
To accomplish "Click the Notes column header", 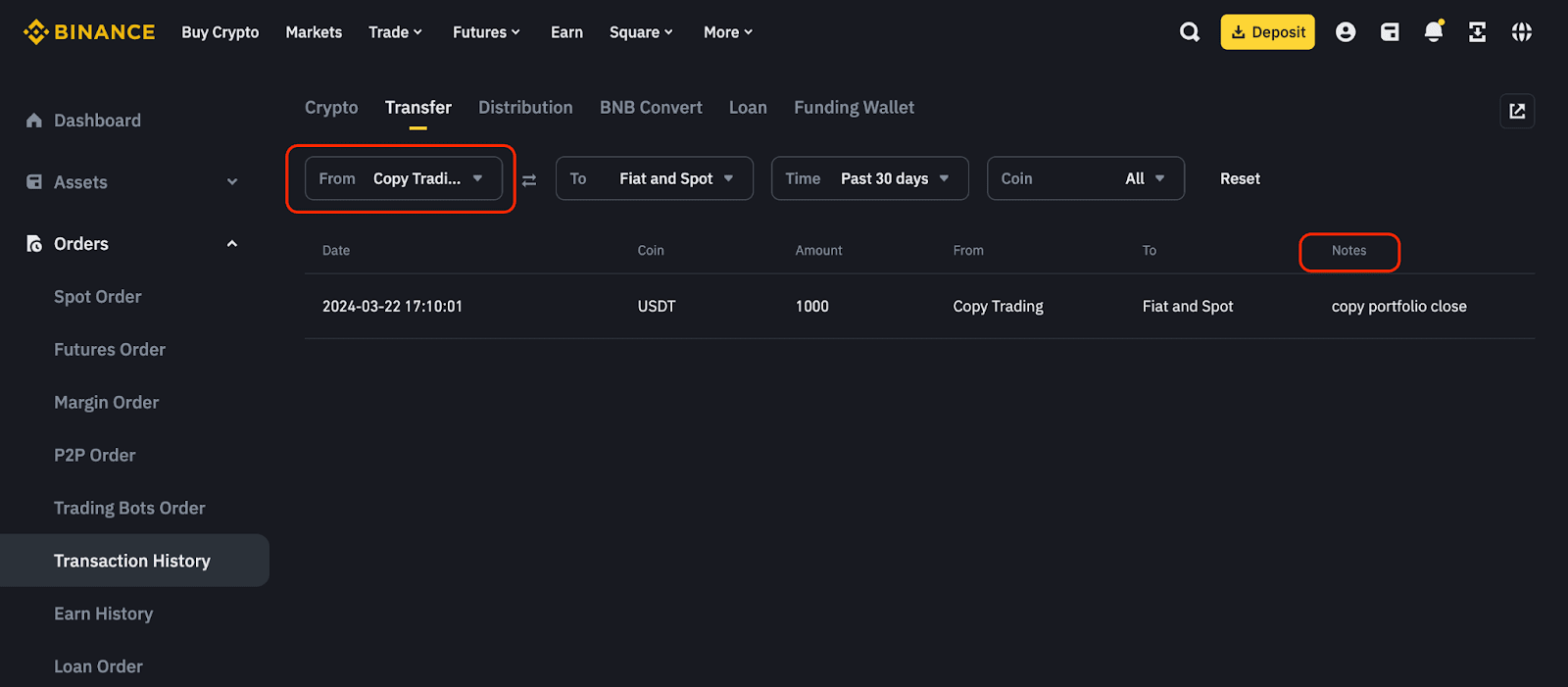I will (x=1348, y=251).
